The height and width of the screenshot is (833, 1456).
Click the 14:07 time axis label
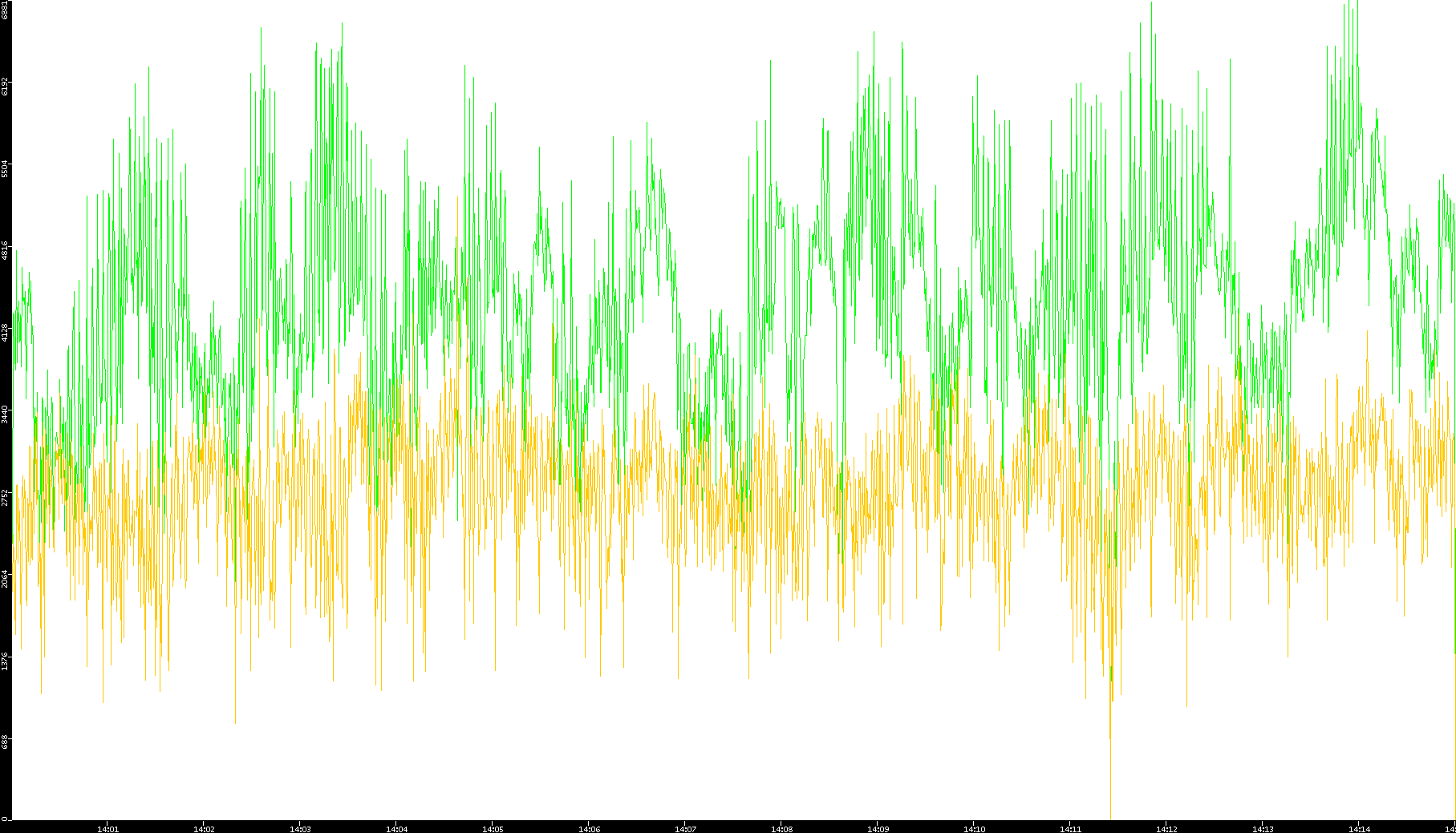pos(685,828)
